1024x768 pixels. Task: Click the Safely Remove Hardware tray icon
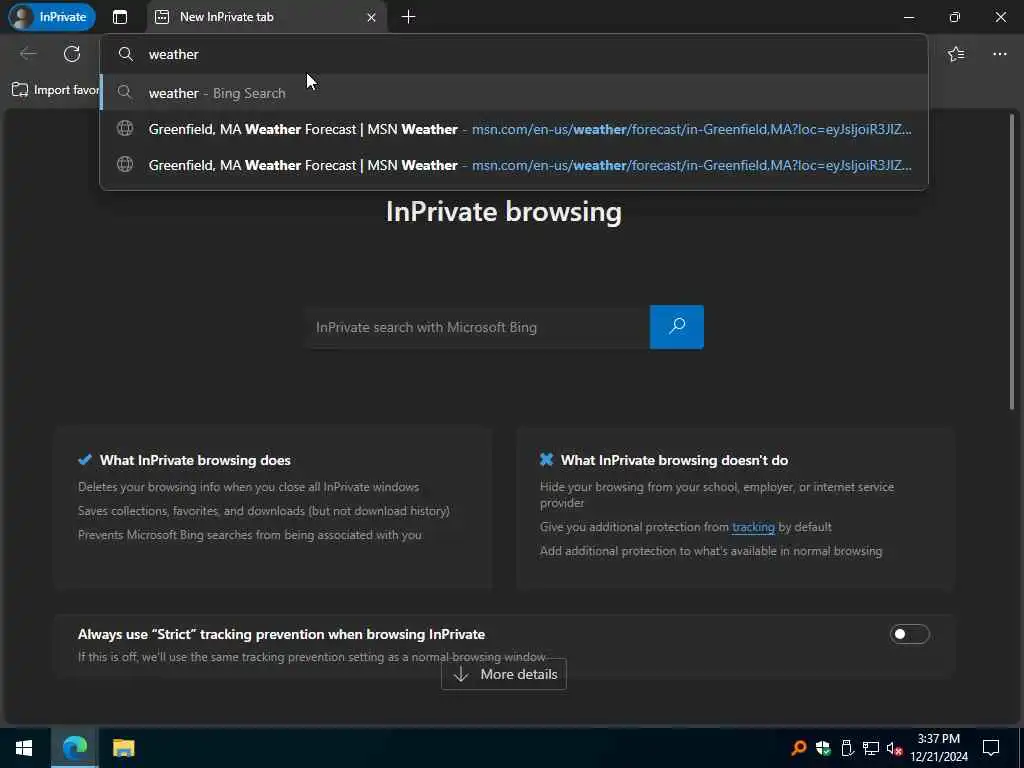[x=847, y=748]
